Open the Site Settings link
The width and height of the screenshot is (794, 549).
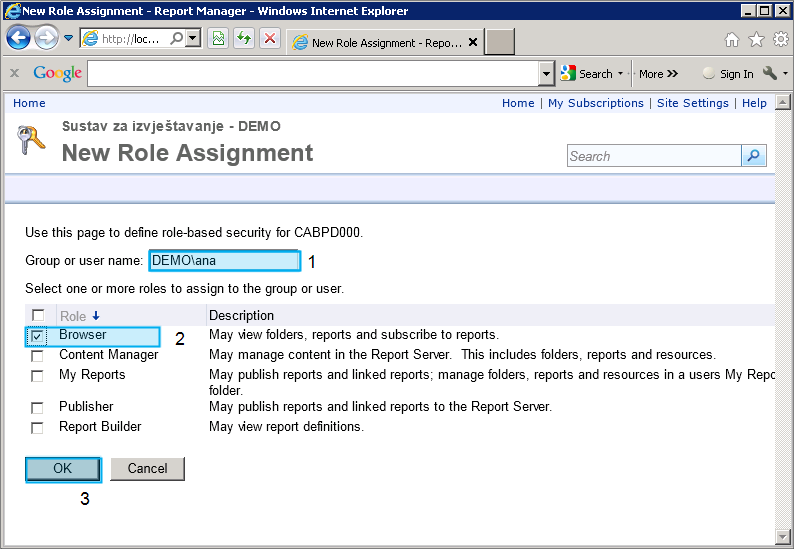(x=693, y=103)
